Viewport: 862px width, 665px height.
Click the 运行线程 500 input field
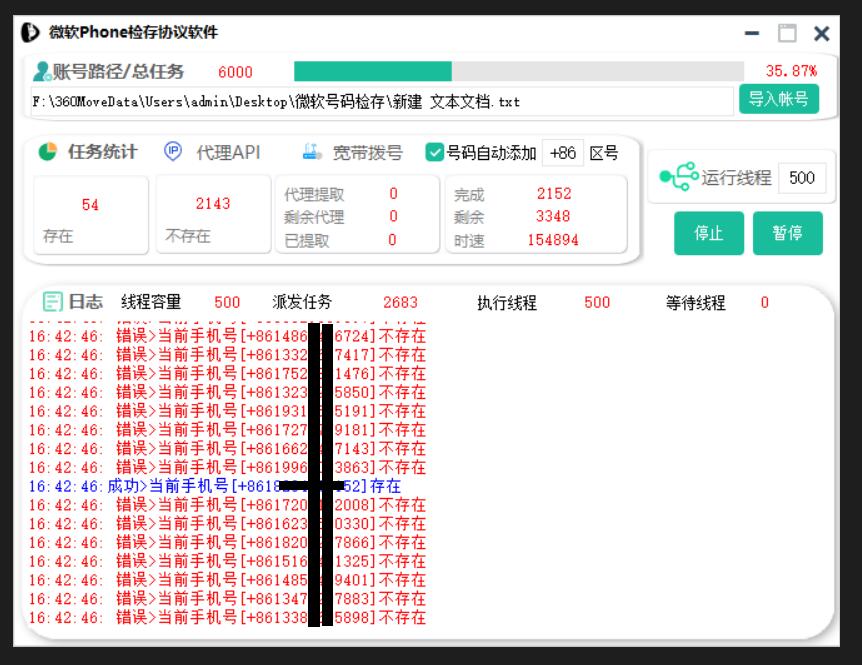(802, 178)
